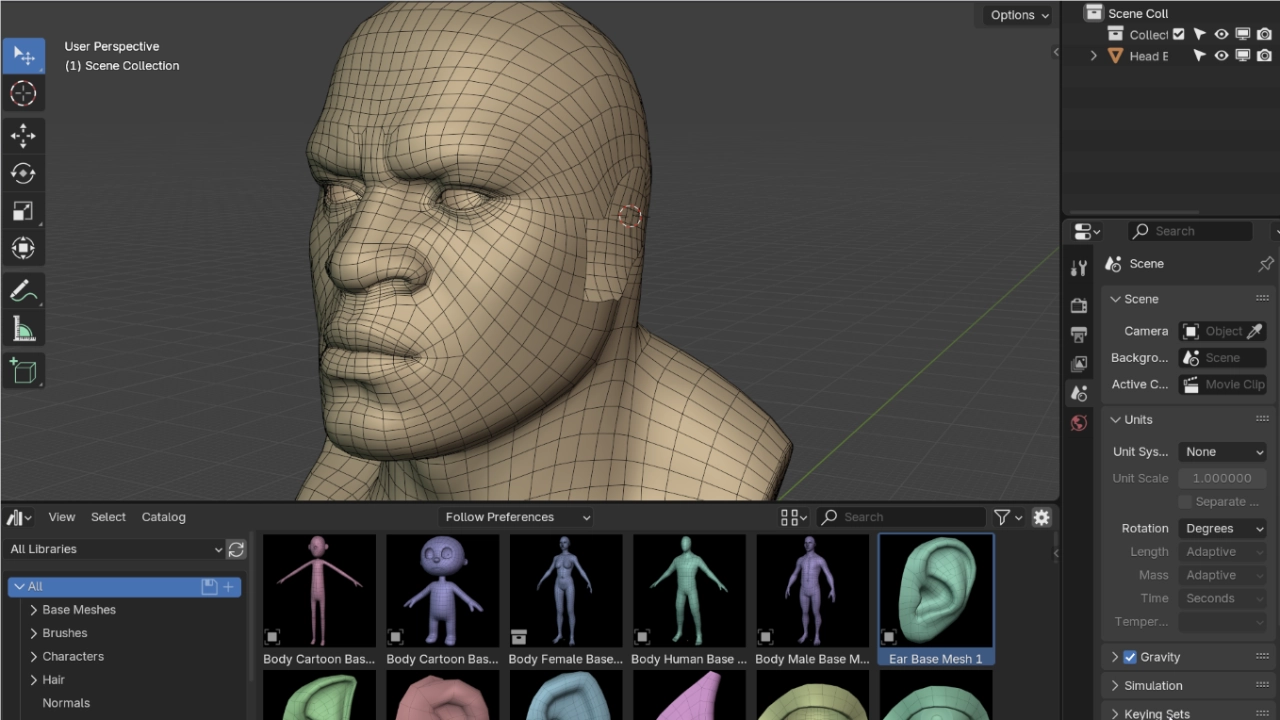Open the asset browser editor type menu
The width and height of the screenshot is (1280, 720).
[20, 517]
